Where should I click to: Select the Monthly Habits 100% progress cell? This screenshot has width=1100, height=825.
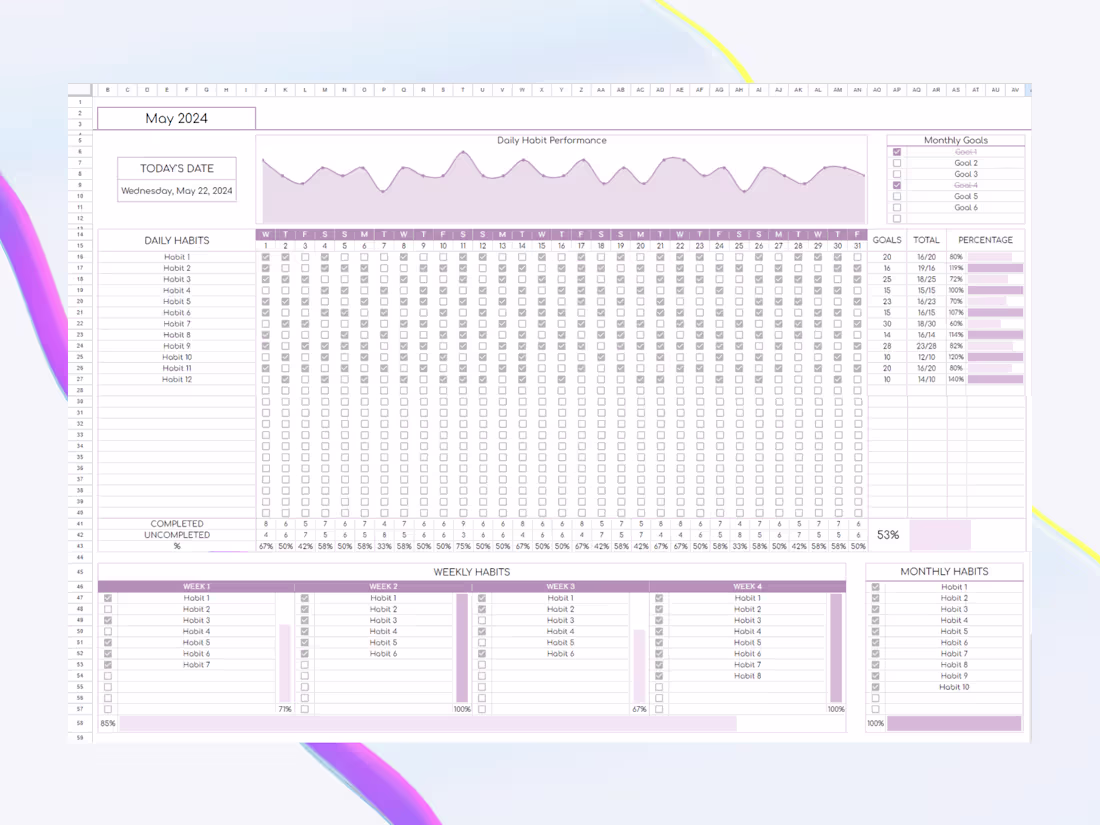[x=874, y=722]
